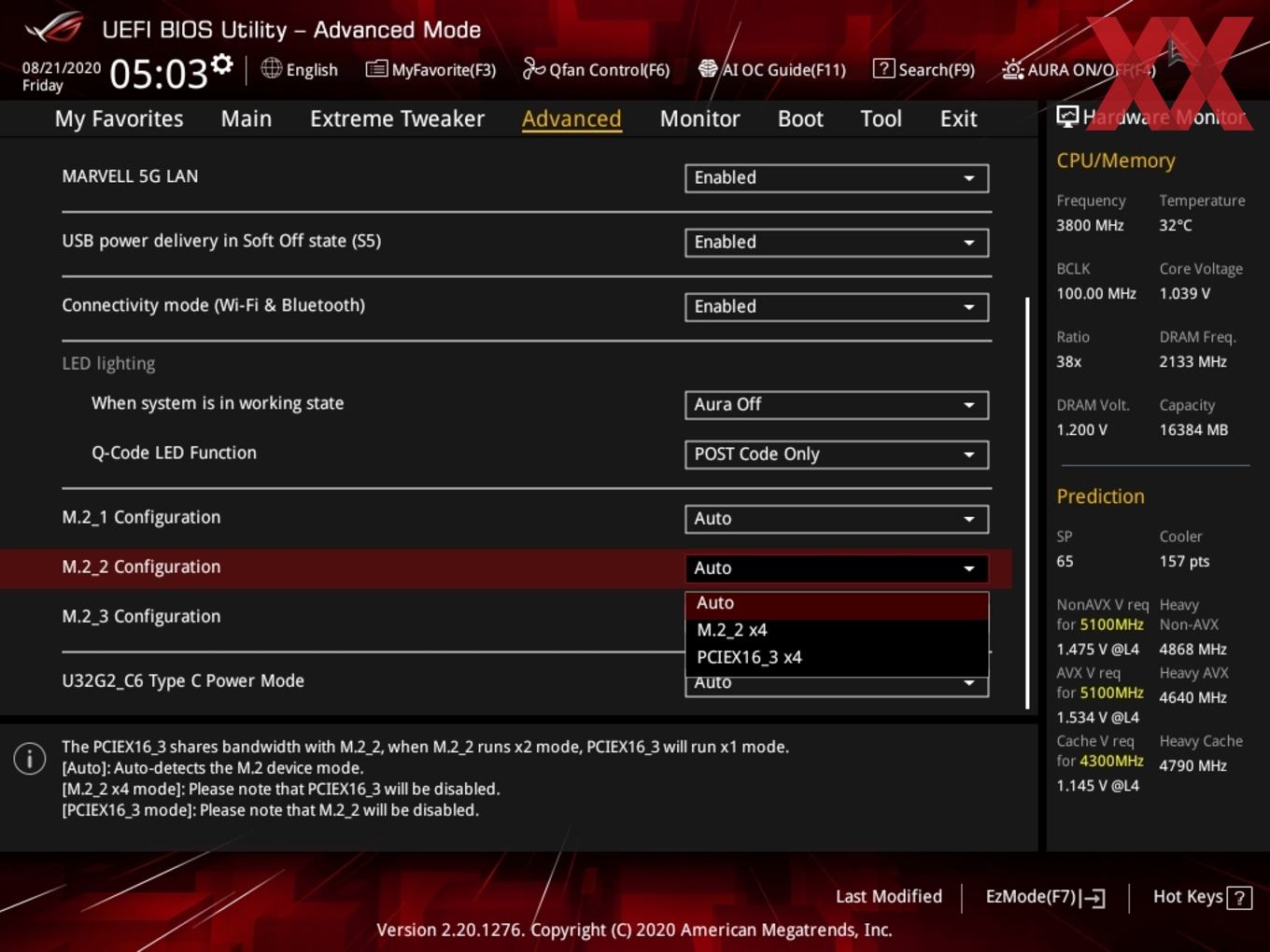Click 16384 MB capacity value
The height and width of the screenshot is (952, 1270).
(x=1193, y=430)
